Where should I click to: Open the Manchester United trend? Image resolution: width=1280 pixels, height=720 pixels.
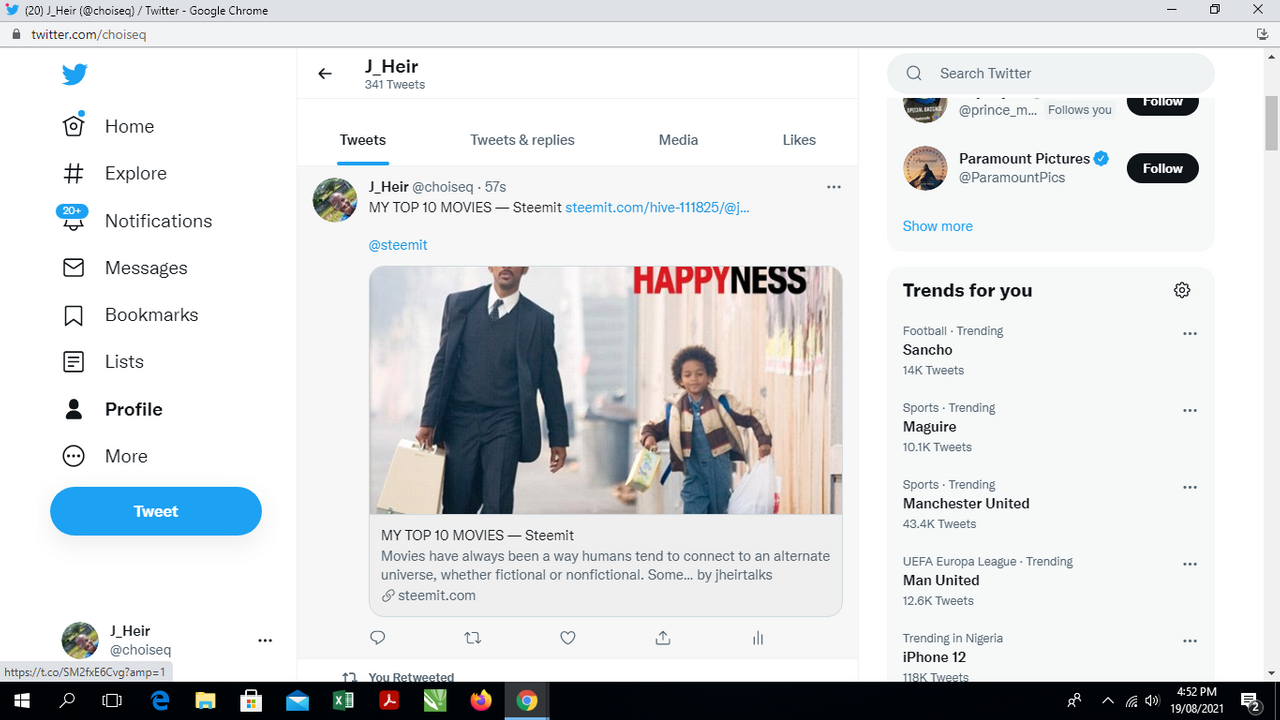click(x=966, y=504)
